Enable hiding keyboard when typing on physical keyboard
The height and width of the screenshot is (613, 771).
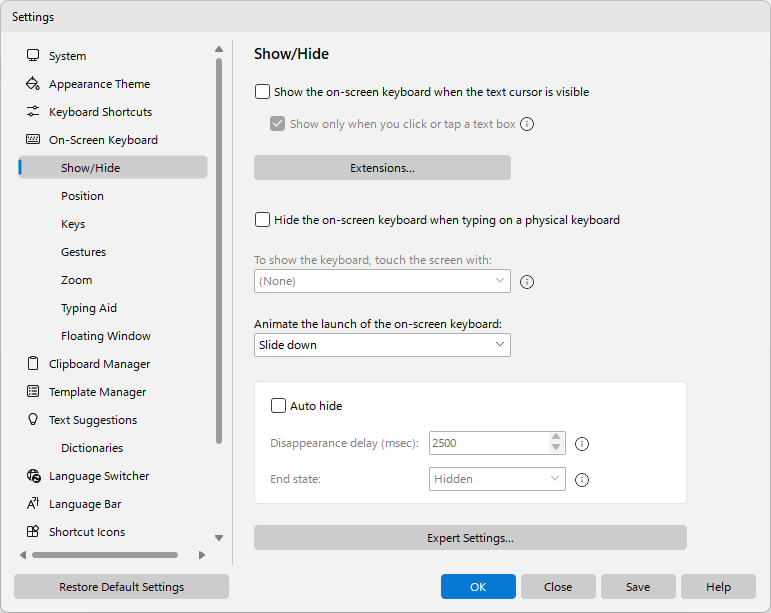pos(262,219)
